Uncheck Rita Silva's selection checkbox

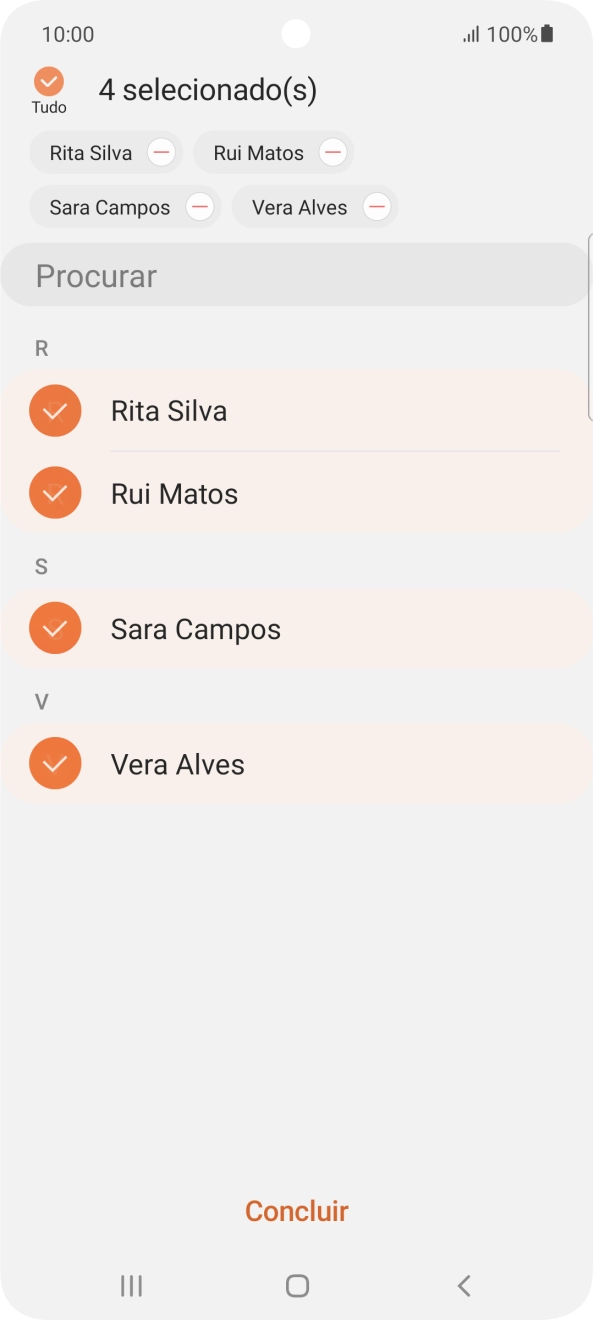(x=55, y=410)
